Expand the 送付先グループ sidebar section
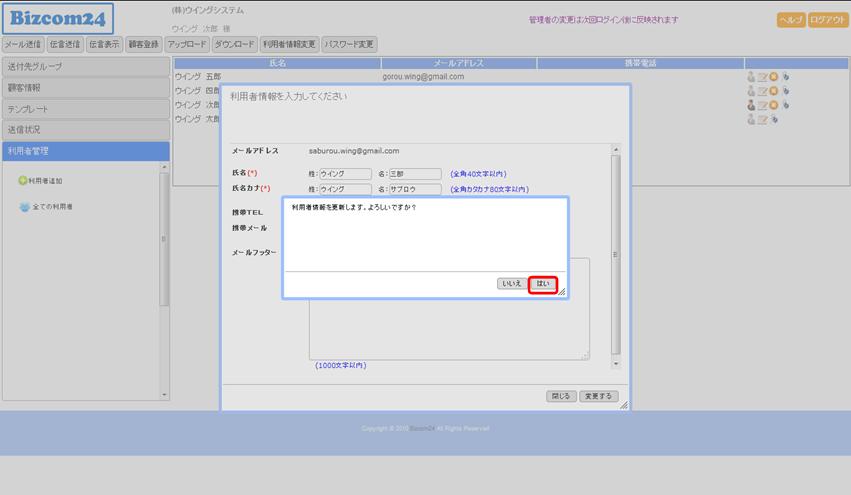This screenshot has width=851, height=495. click(85, 66)
